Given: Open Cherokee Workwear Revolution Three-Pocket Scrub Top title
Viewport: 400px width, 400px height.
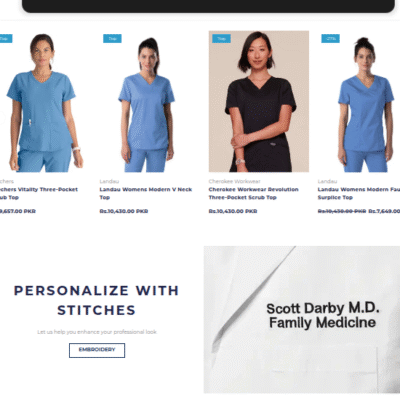Looking at the screenshot, I should coord(253,193).
